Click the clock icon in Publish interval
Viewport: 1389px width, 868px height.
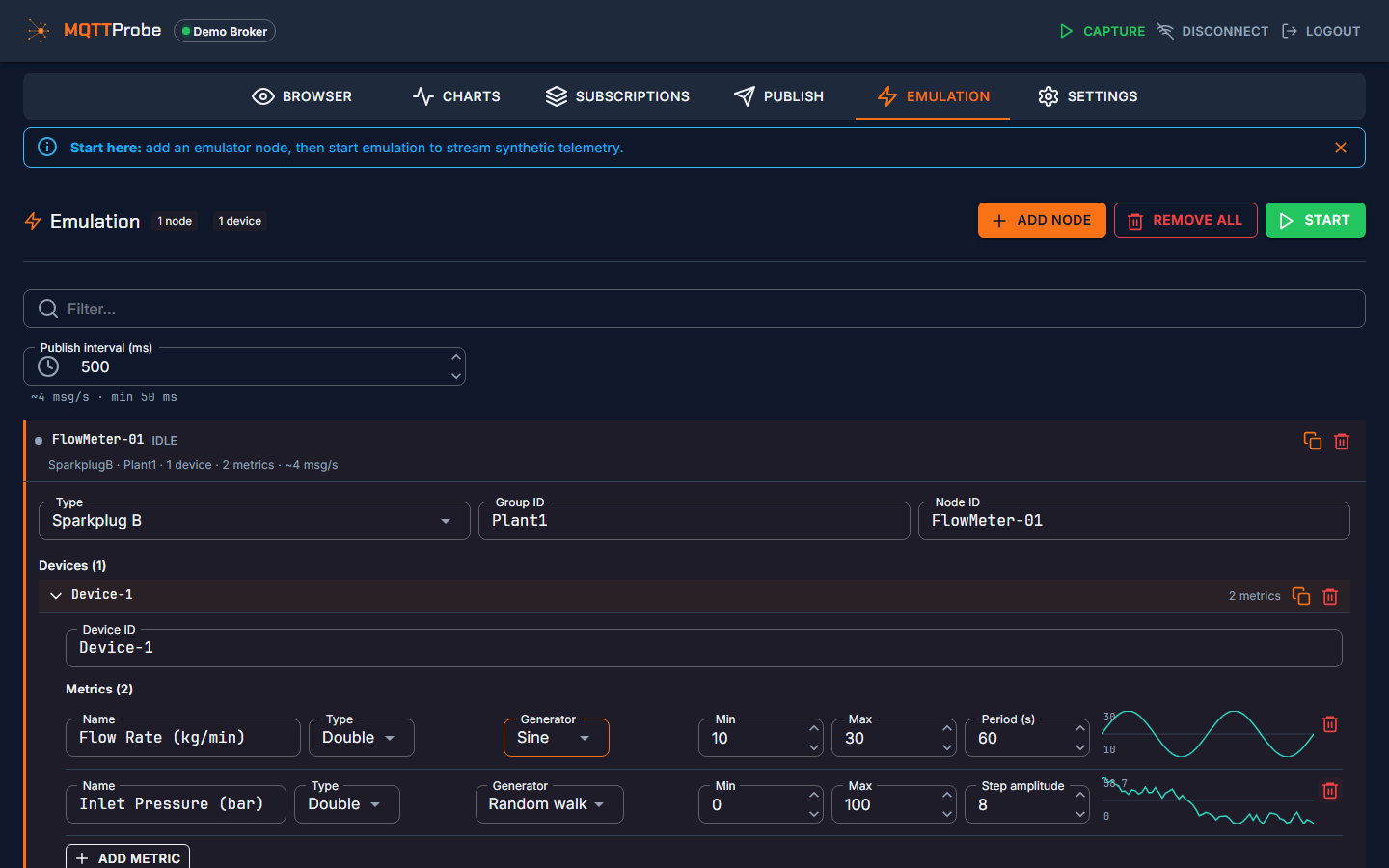click(x=48, y=366)
